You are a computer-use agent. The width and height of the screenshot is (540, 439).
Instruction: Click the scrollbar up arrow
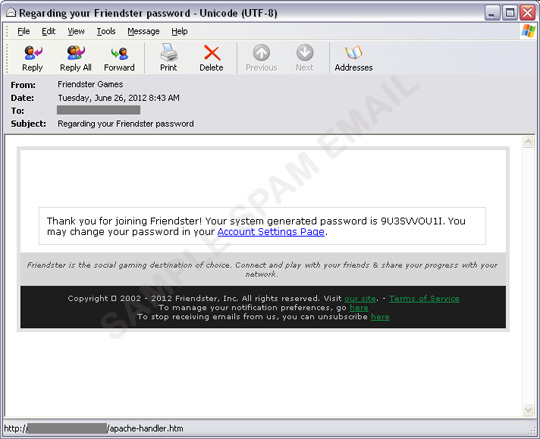[528, 142]
